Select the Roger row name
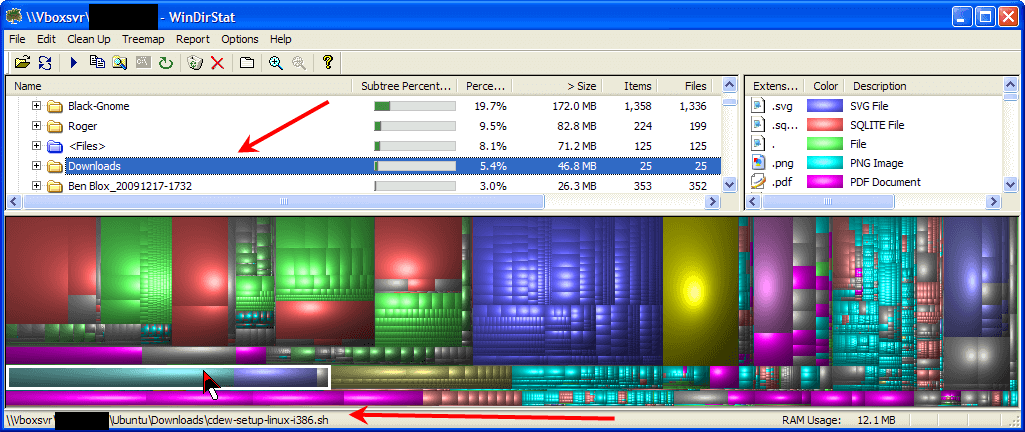Viewport: 1025px width, 432px height. (x=82, y=126)
